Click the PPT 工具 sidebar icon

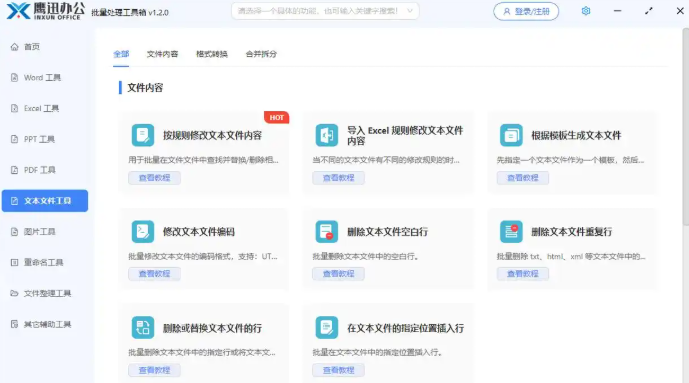point(15,139)
